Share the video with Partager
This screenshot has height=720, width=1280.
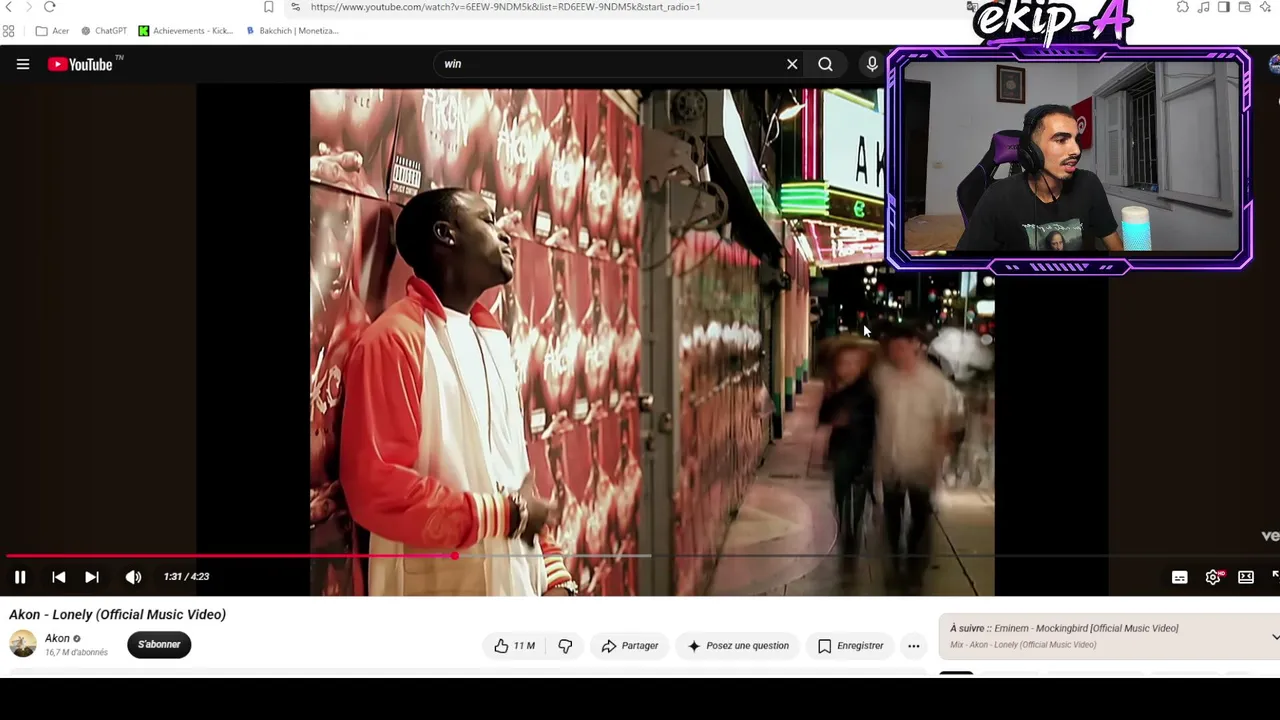click(x=630, y=646)
